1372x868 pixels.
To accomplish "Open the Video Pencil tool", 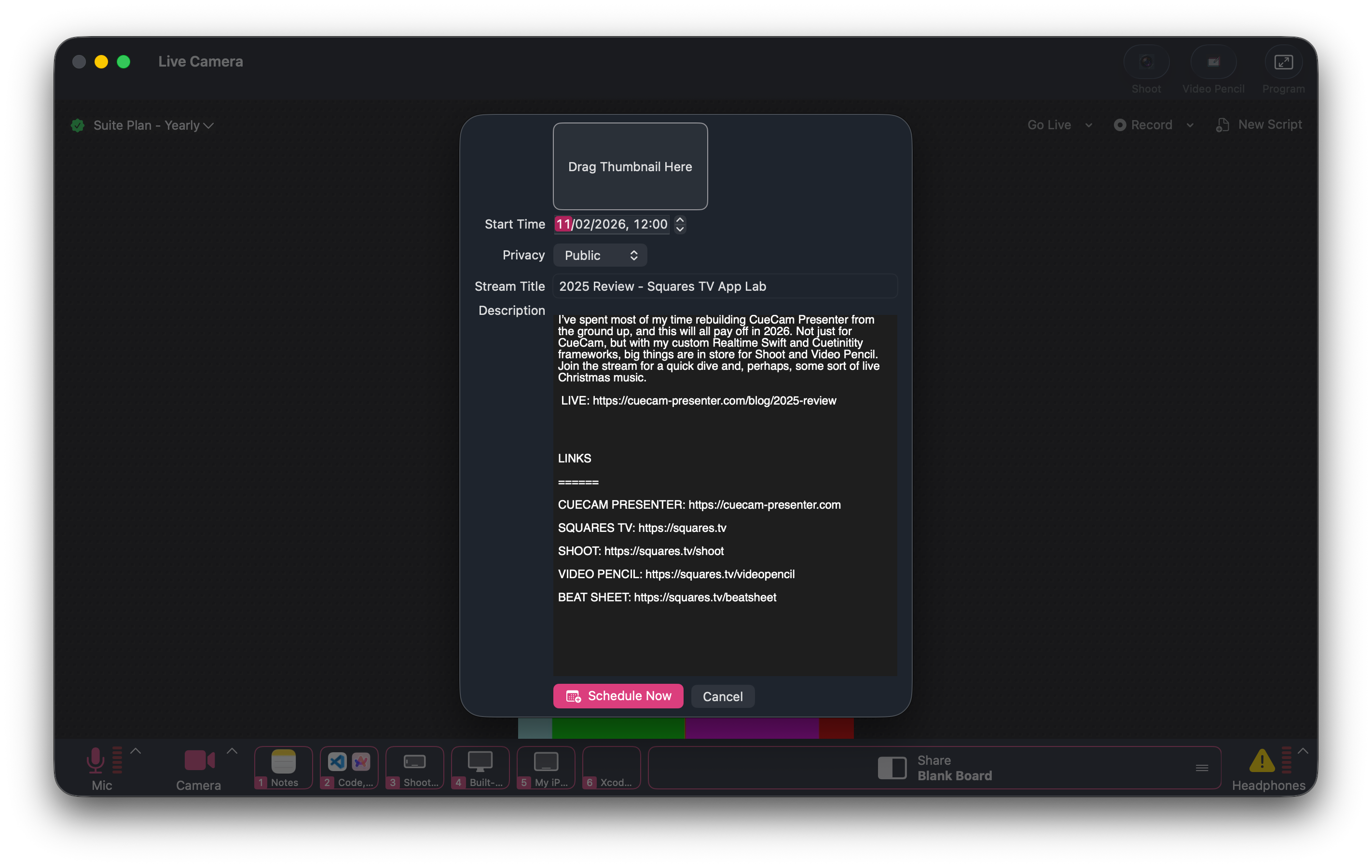I will [x=1213, y=62].
